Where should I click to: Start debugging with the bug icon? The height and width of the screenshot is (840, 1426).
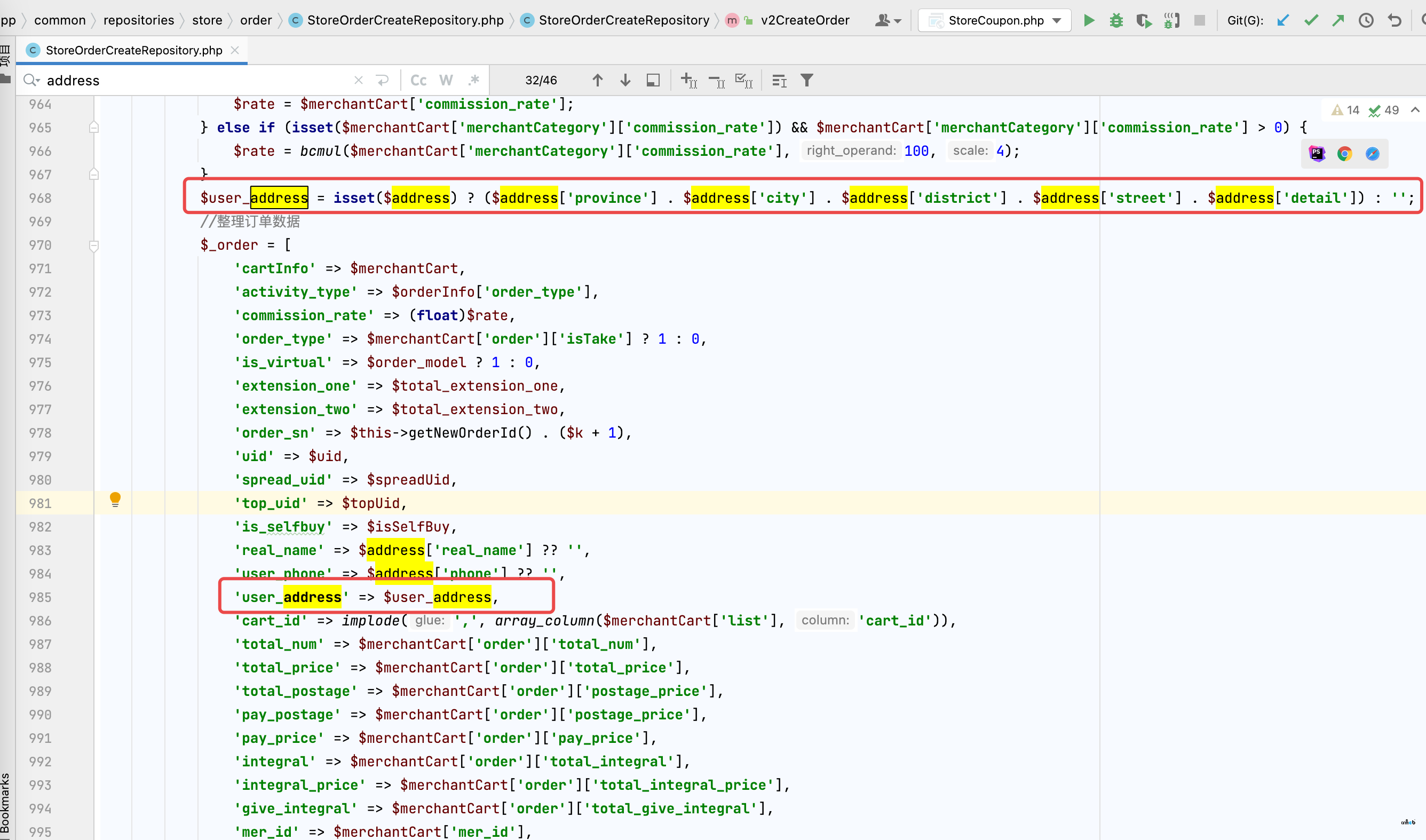click(x=1116, y=20)
